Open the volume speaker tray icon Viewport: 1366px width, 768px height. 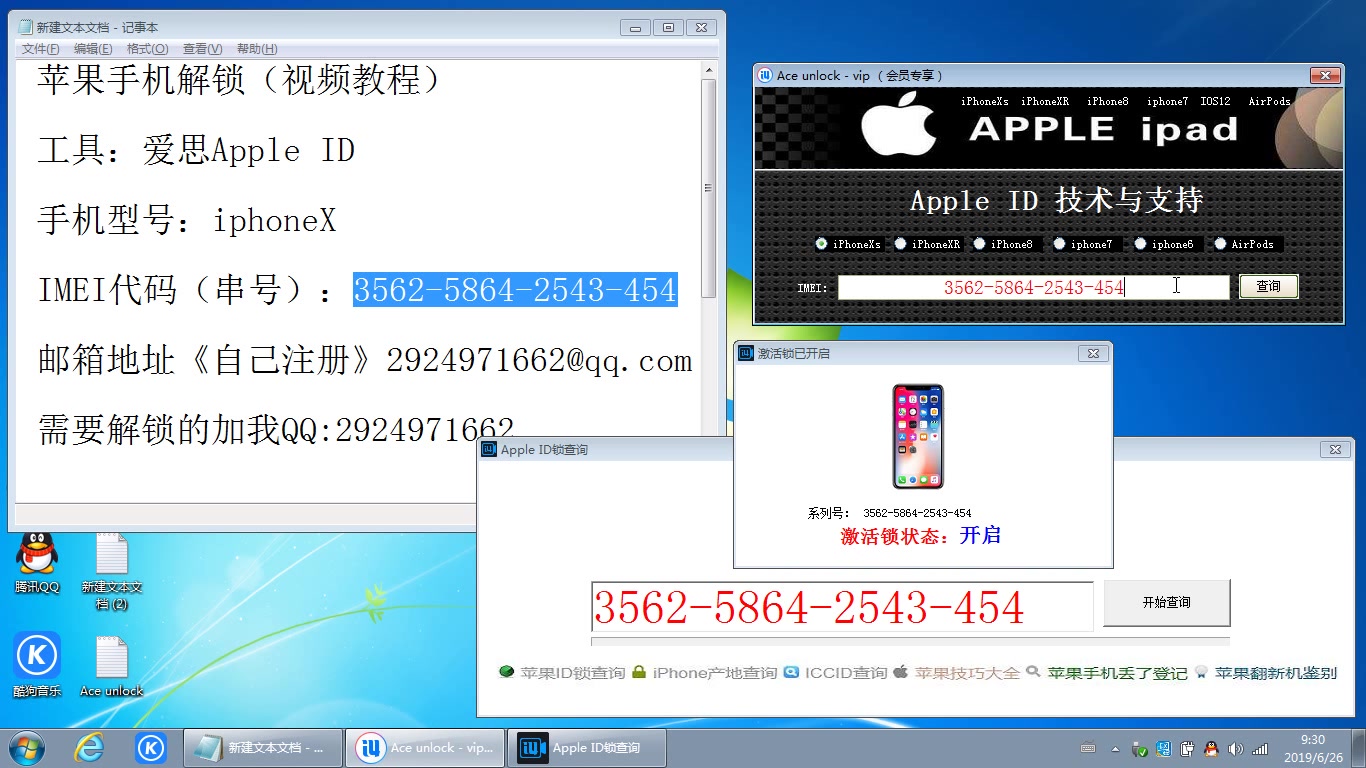click(x=1236, y=749)
